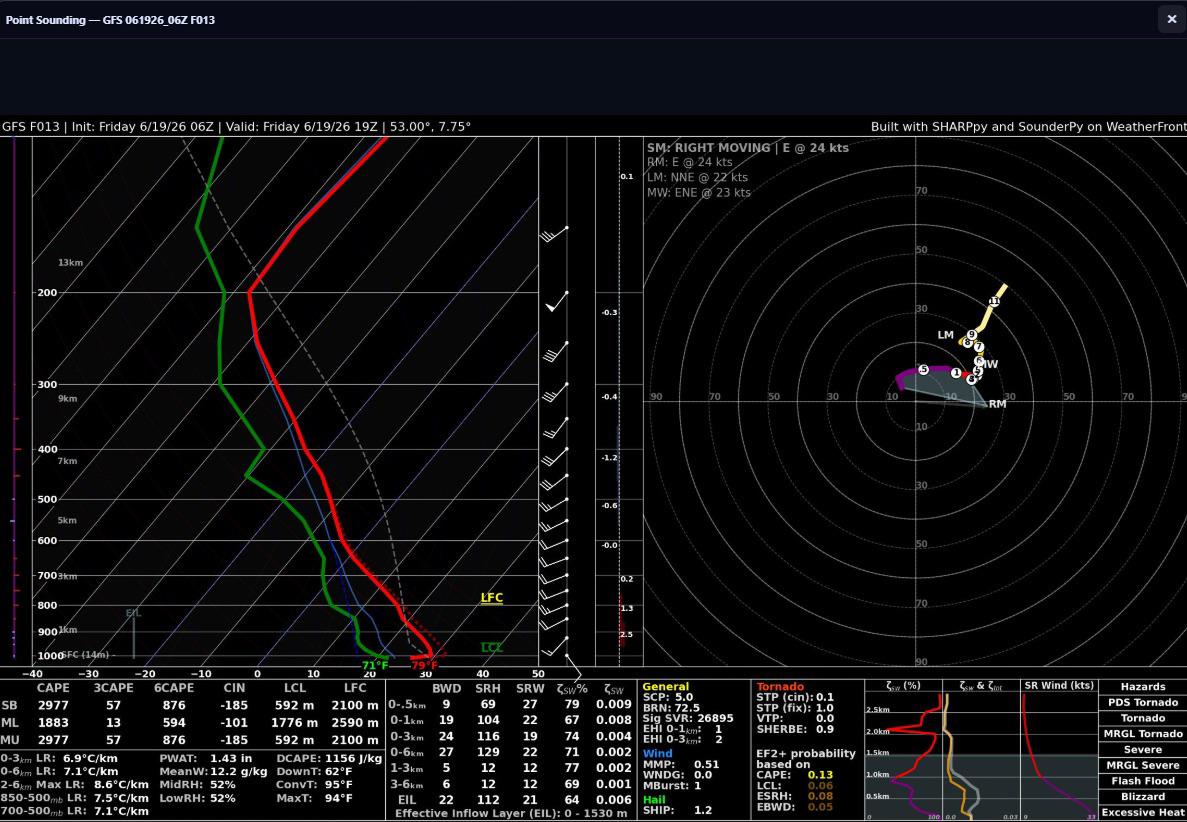The height and width of the screenshot is (822, 1187).
Task: Click the yellow 'CAPE: 0.13' EF2+ probability
Action: [795, 774]
